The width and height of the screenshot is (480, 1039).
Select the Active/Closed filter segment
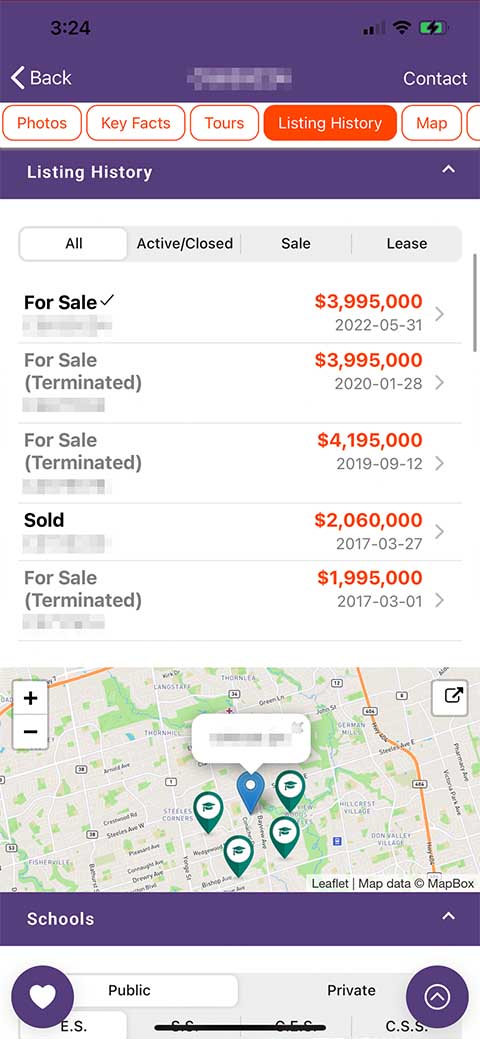pyautogui.click(x=184, y=244)
